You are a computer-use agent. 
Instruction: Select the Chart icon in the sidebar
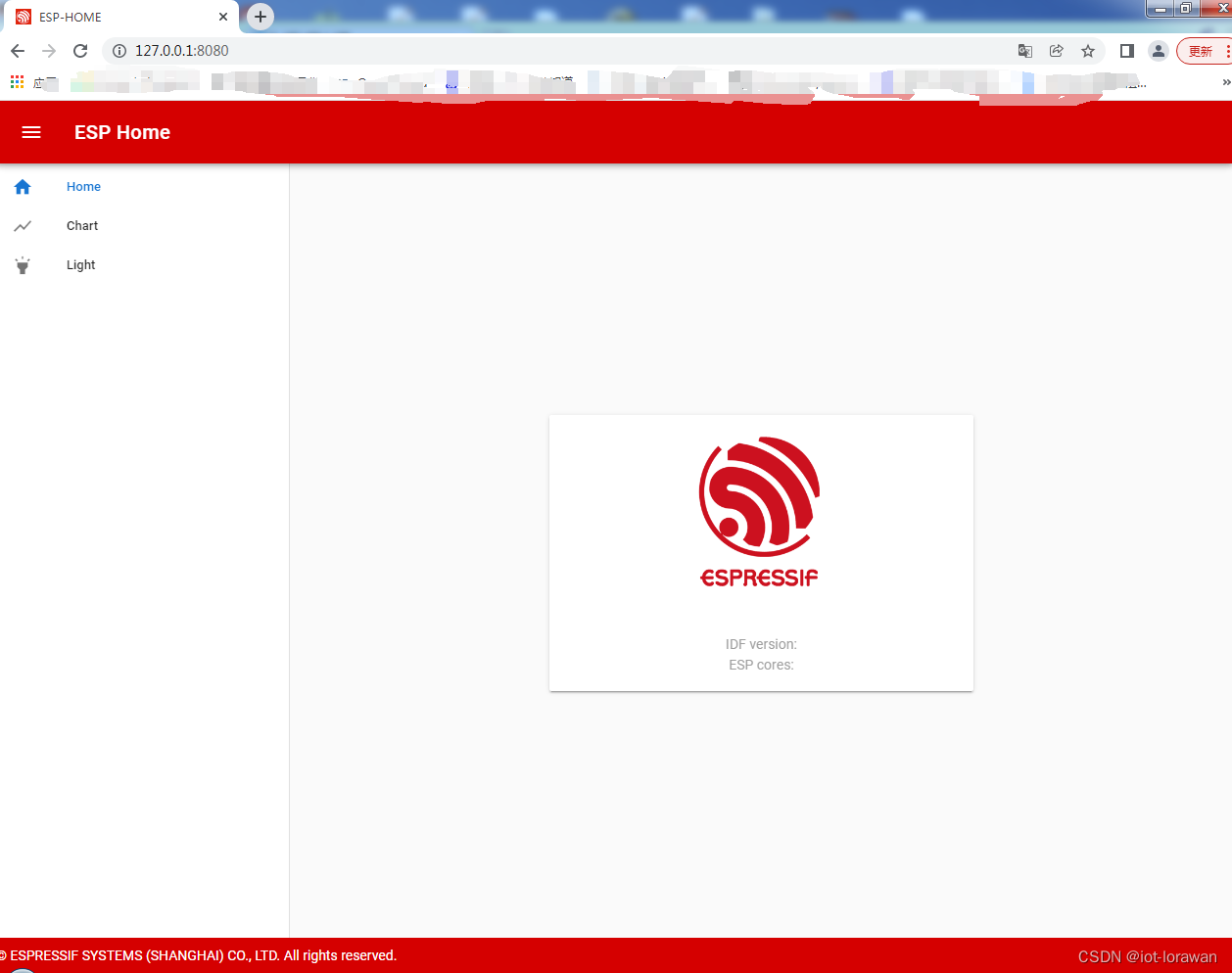click(23, 225)
